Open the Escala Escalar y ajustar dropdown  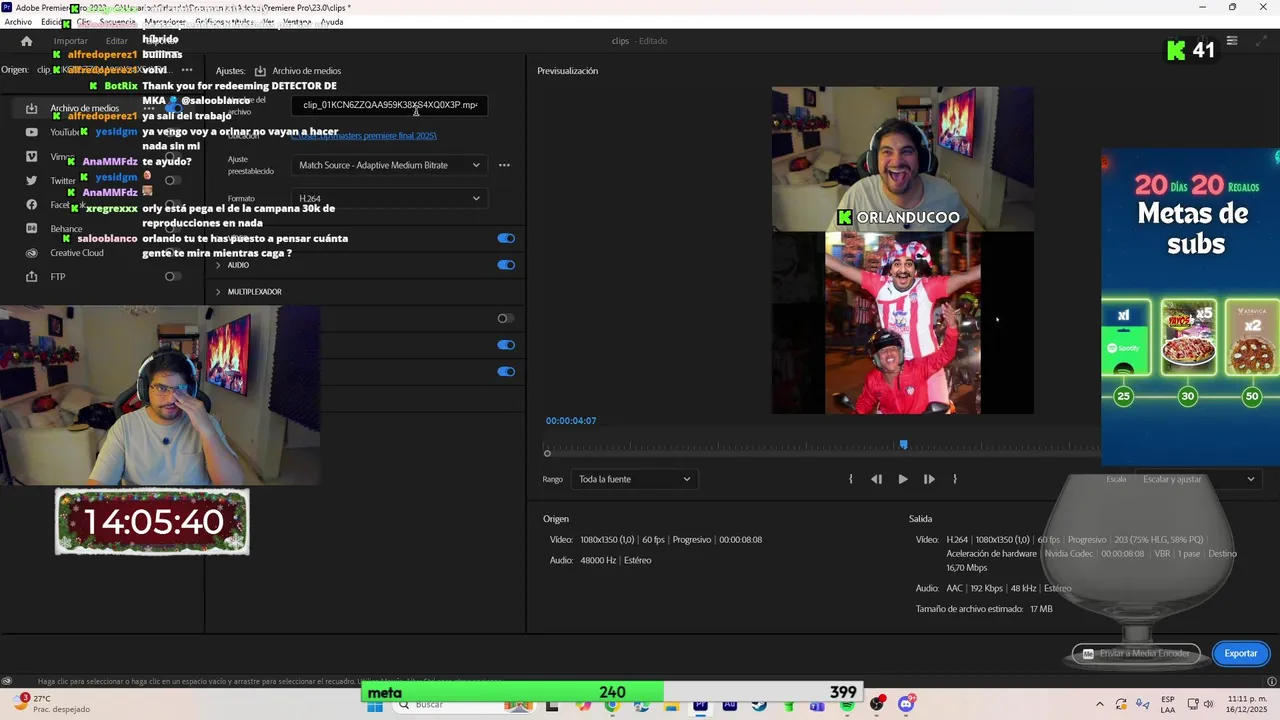pyautogui.click(x=1198, y=479)
